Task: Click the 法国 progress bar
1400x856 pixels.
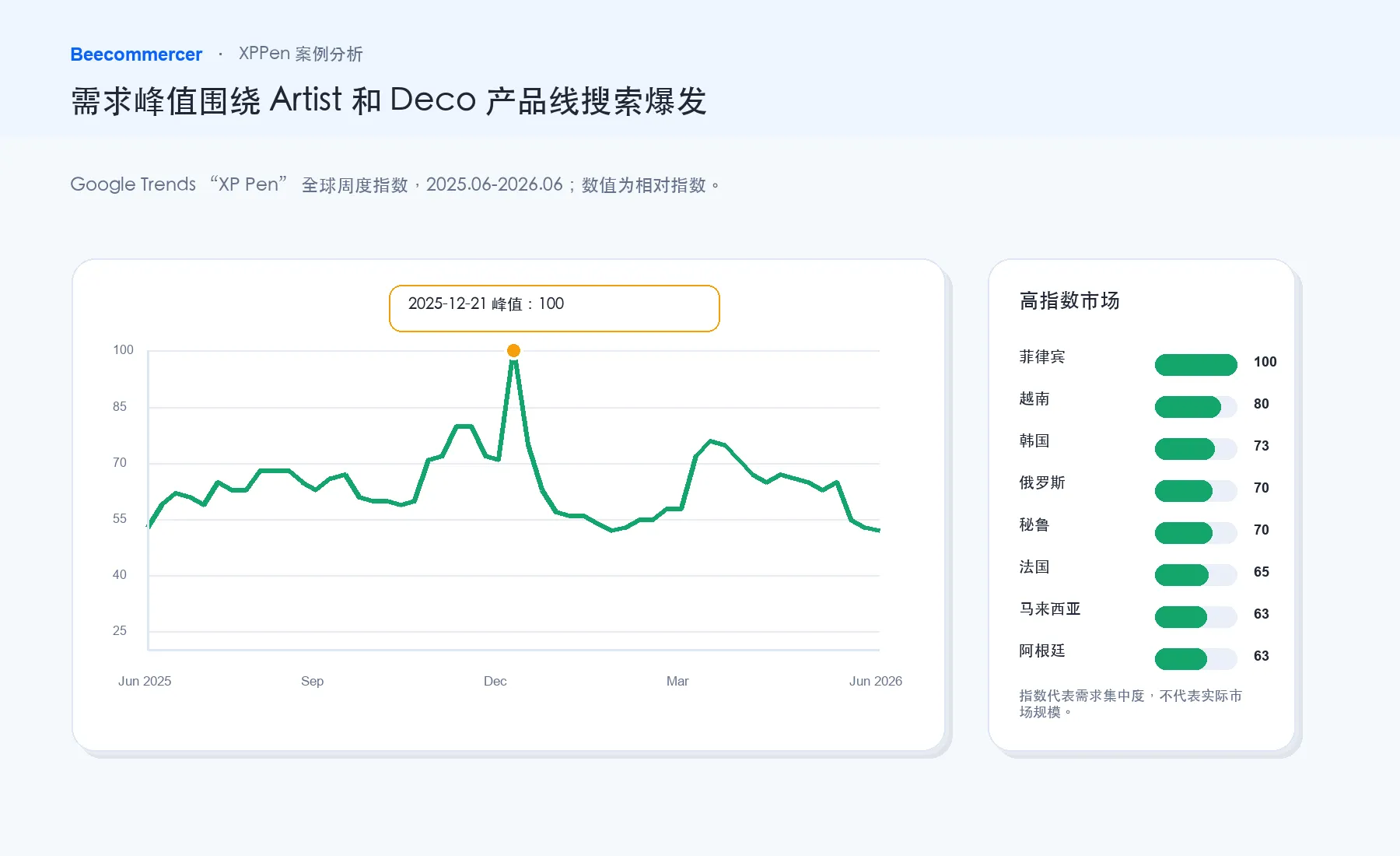Action: click(1196, 575)
